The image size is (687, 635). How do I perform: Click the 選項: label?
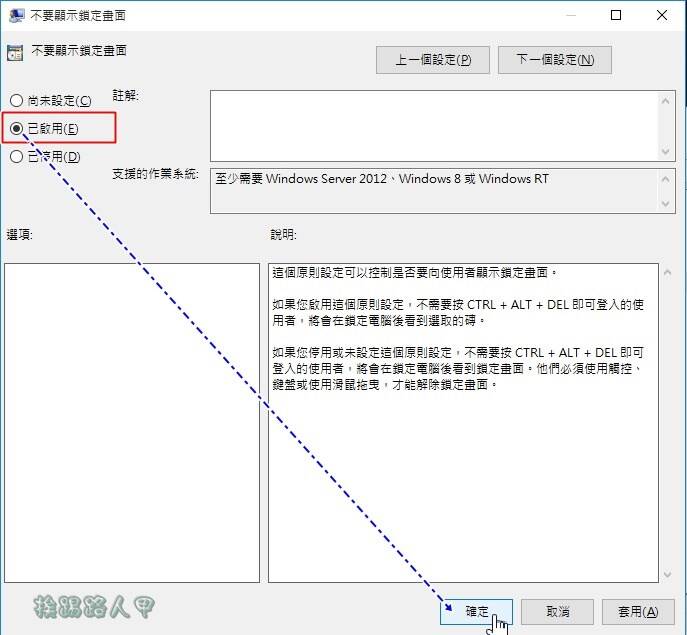(x=19, y=234)
